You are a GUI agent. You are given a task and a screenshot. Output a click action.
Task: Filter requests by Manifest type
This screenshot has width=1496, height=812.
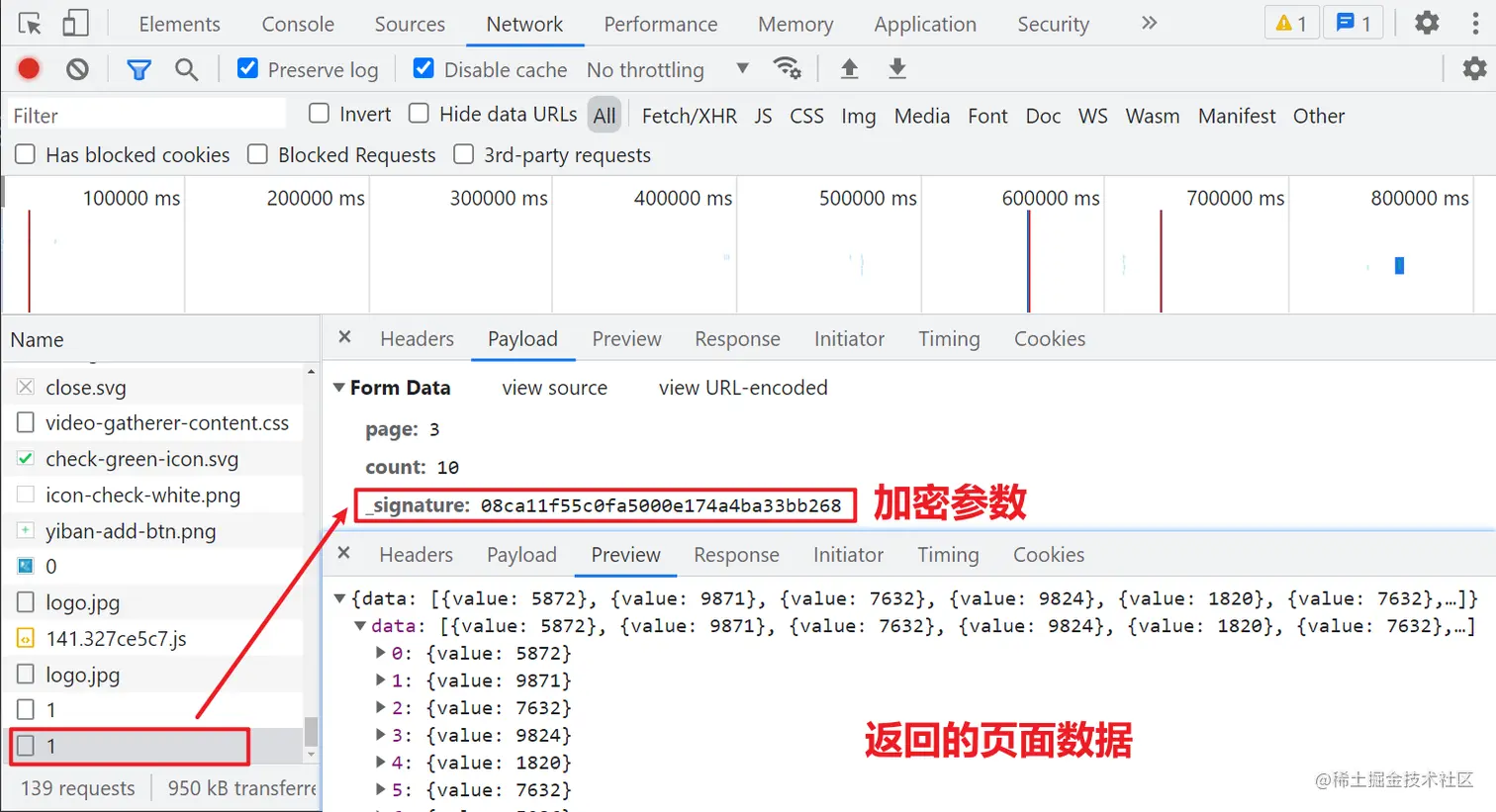click(x=1237, y=116)
